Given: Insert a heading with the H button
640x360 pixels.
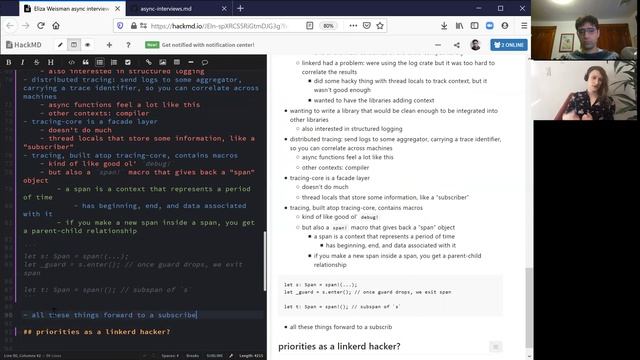Looking at the screenshot, I should [51, 62].
